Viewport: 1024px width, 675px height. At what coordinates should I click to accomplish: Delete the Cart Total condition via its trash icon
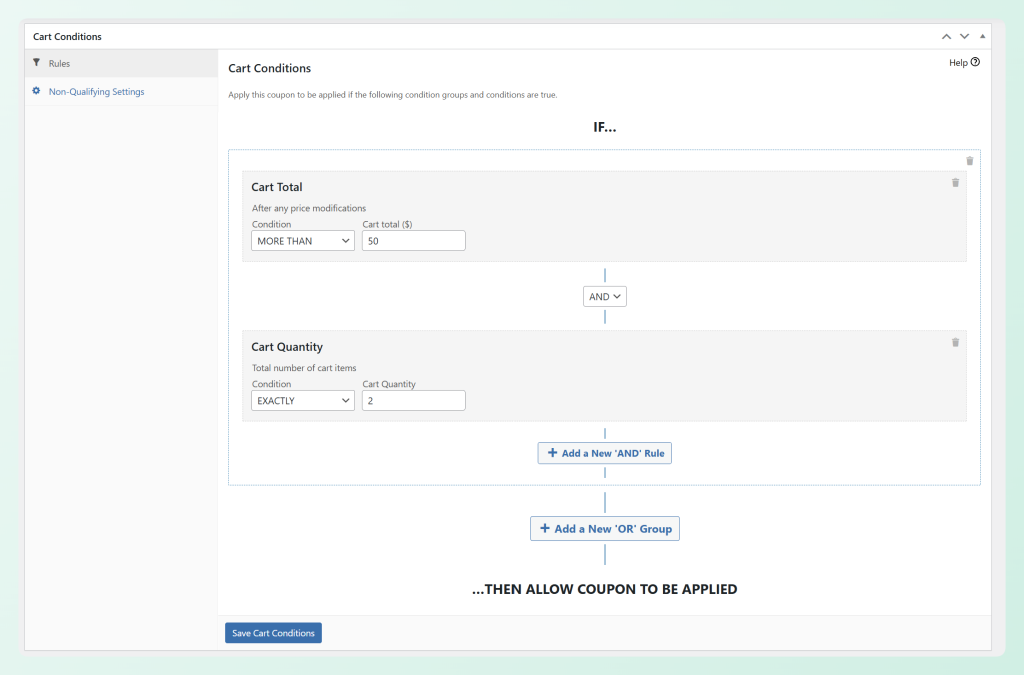955,183
